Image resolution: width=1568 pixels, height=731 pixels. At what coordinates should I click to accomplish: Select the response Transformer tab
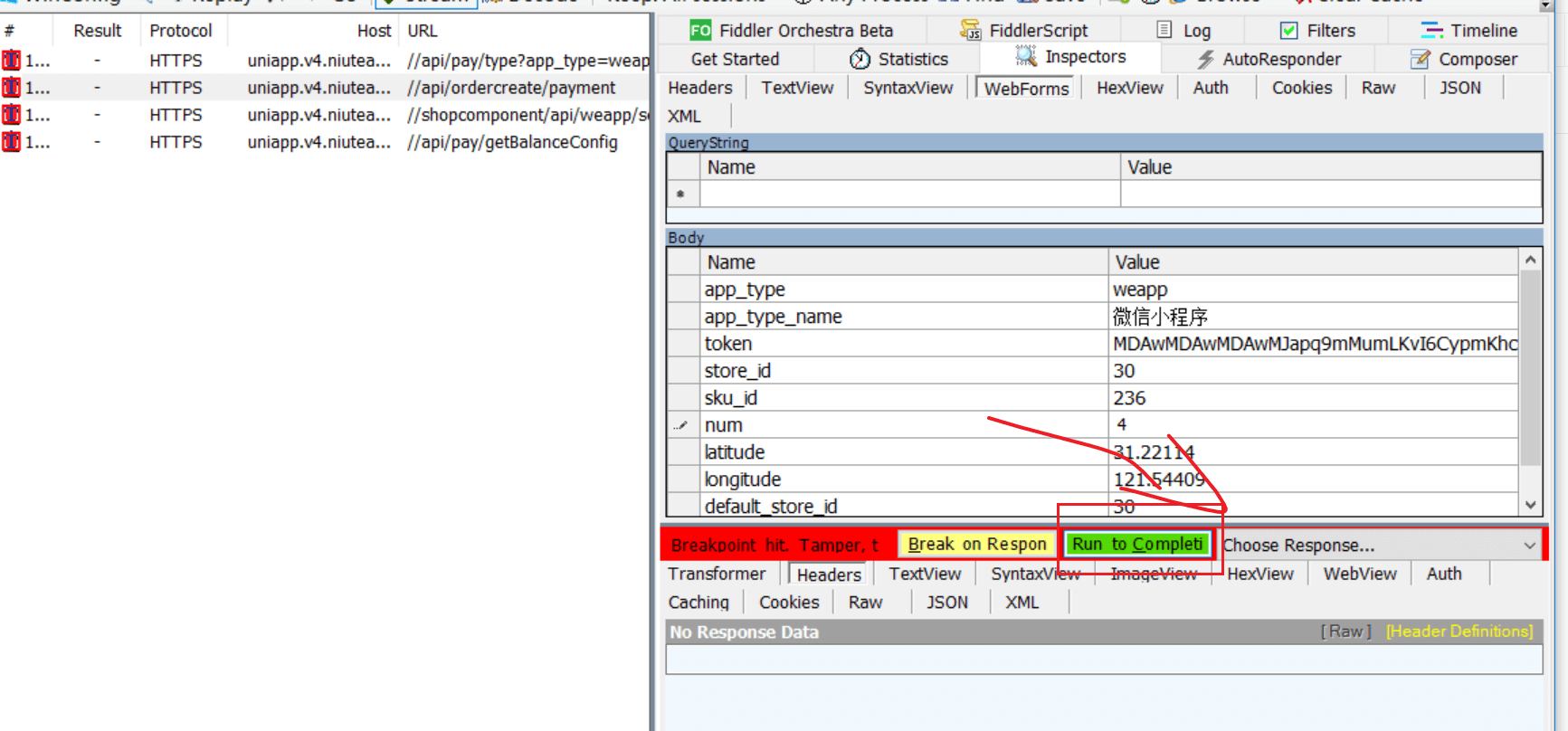pyautogui.click(x=717, y=574)
